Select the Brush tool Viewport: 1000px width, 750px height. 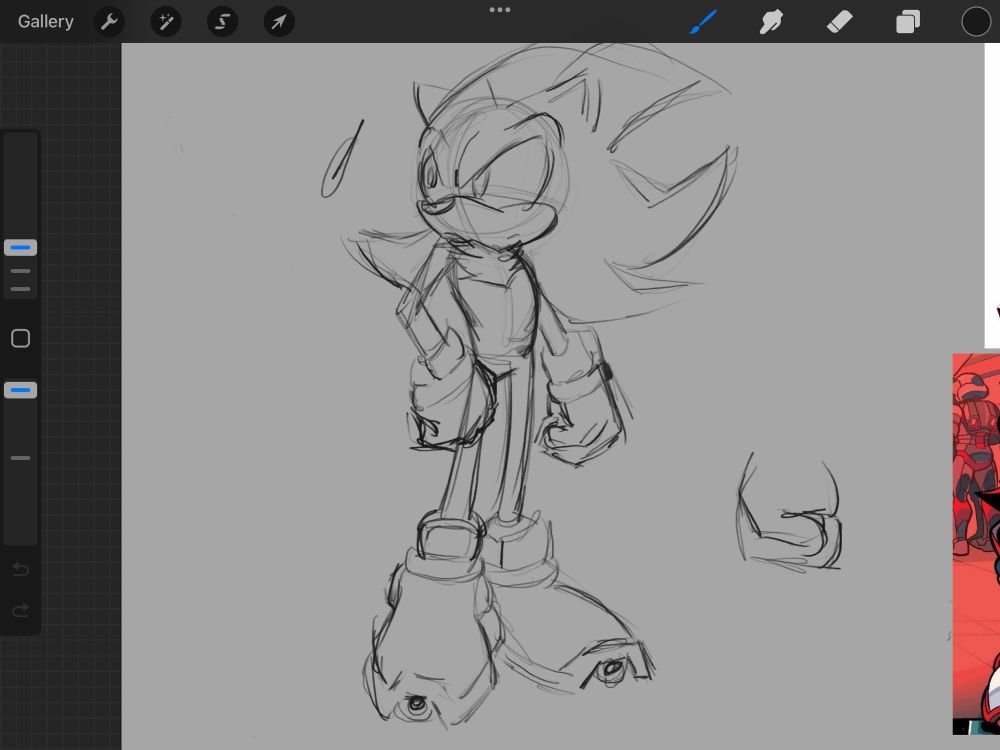click(x=703, y=22)
